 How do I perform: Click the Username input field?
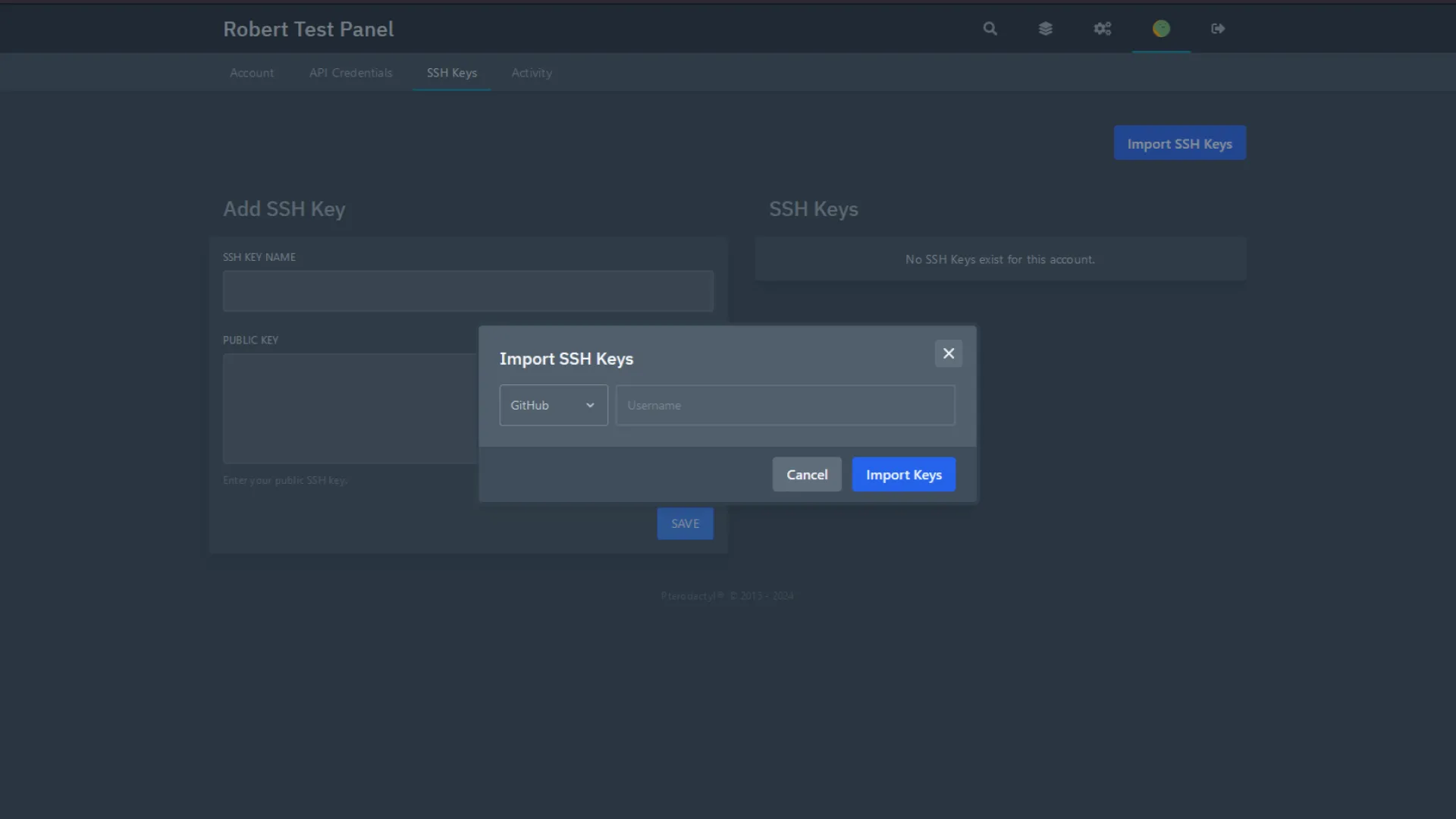[x=785, y=405]
